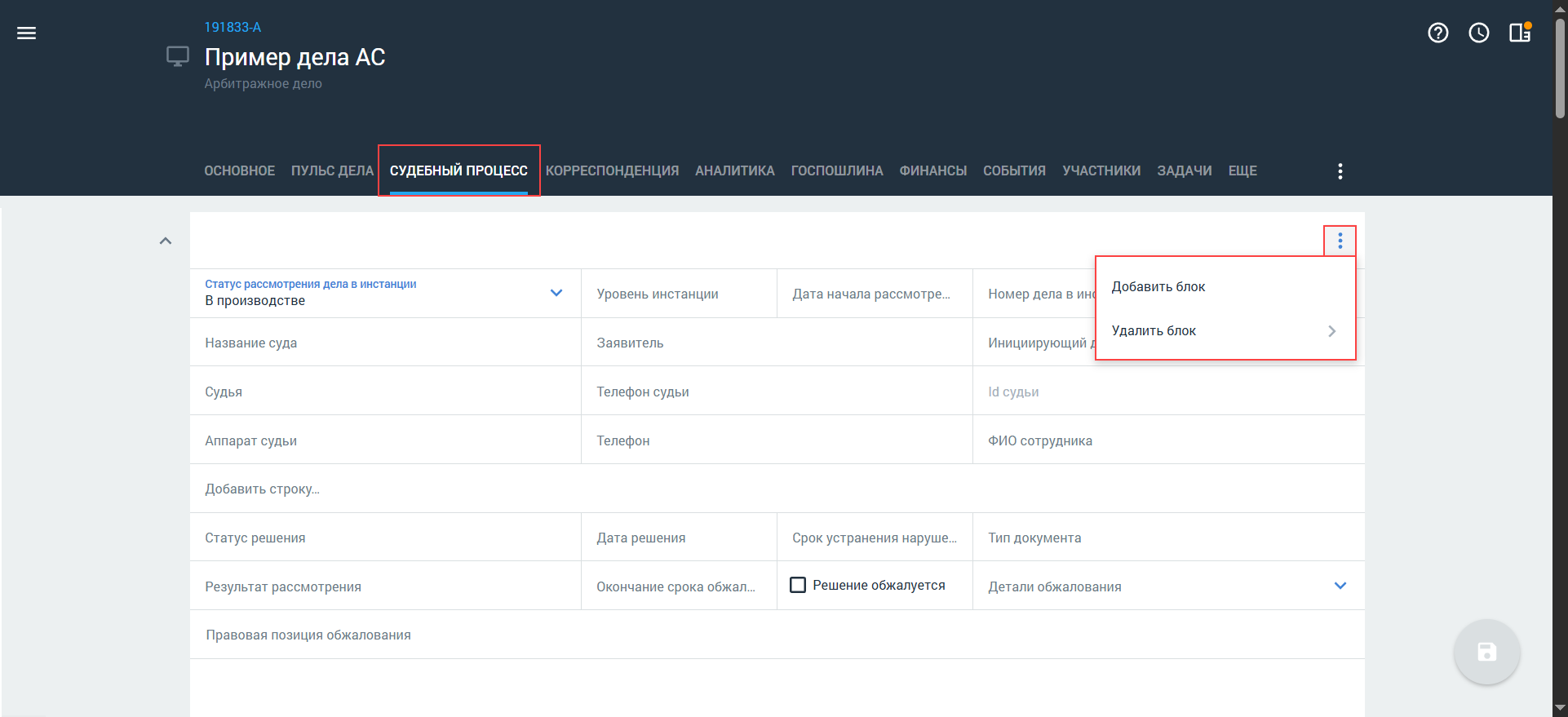Click the Id судьи field
This screenshot has width=1568, height=717.
[x=1168, y=392]
